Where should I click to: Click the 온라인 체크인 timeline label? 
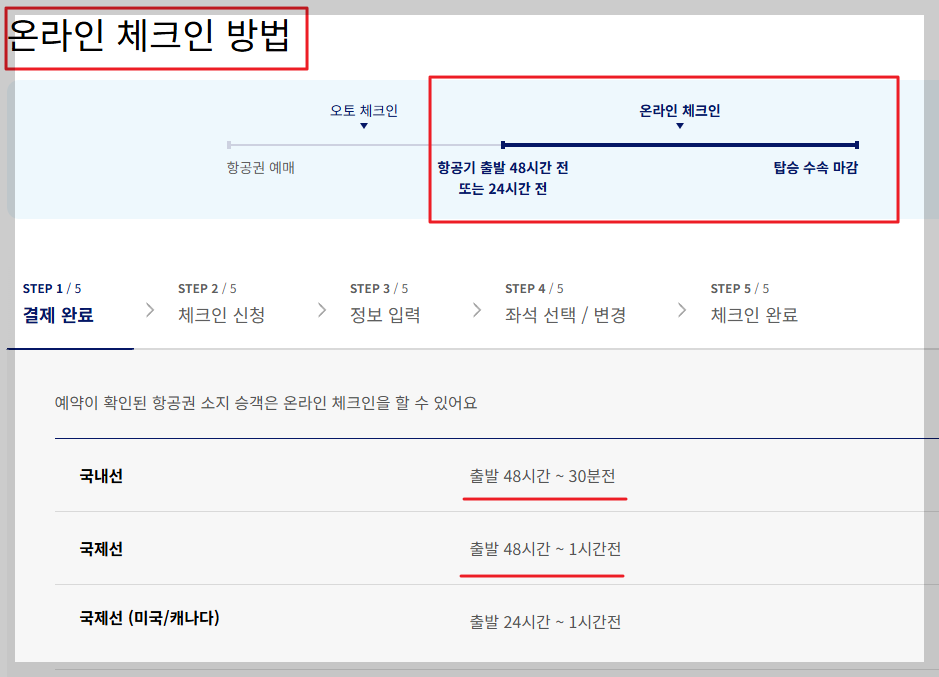(x=680, y=110)
